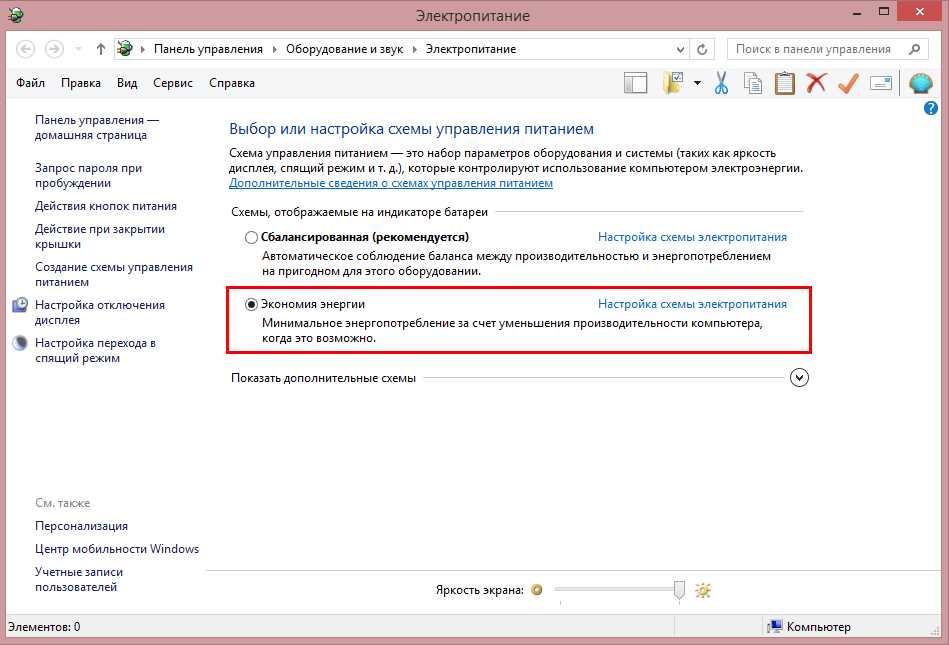The width and height of the screenshot is (949, 645).
Task: Open the folder options dropdown arrow
Action: tap(697, 83)
